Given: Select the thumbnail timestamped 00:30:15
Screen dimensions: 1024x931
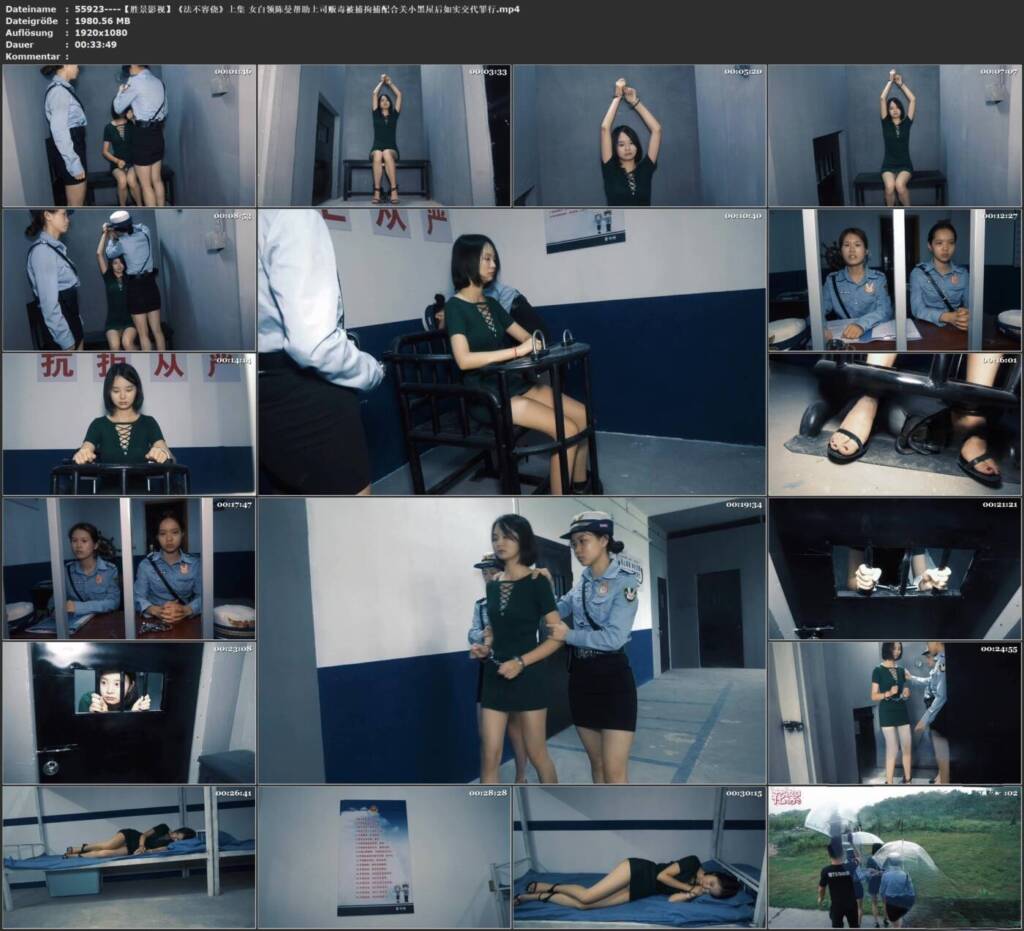Looking at the screenshot, I should coord(639,857).
